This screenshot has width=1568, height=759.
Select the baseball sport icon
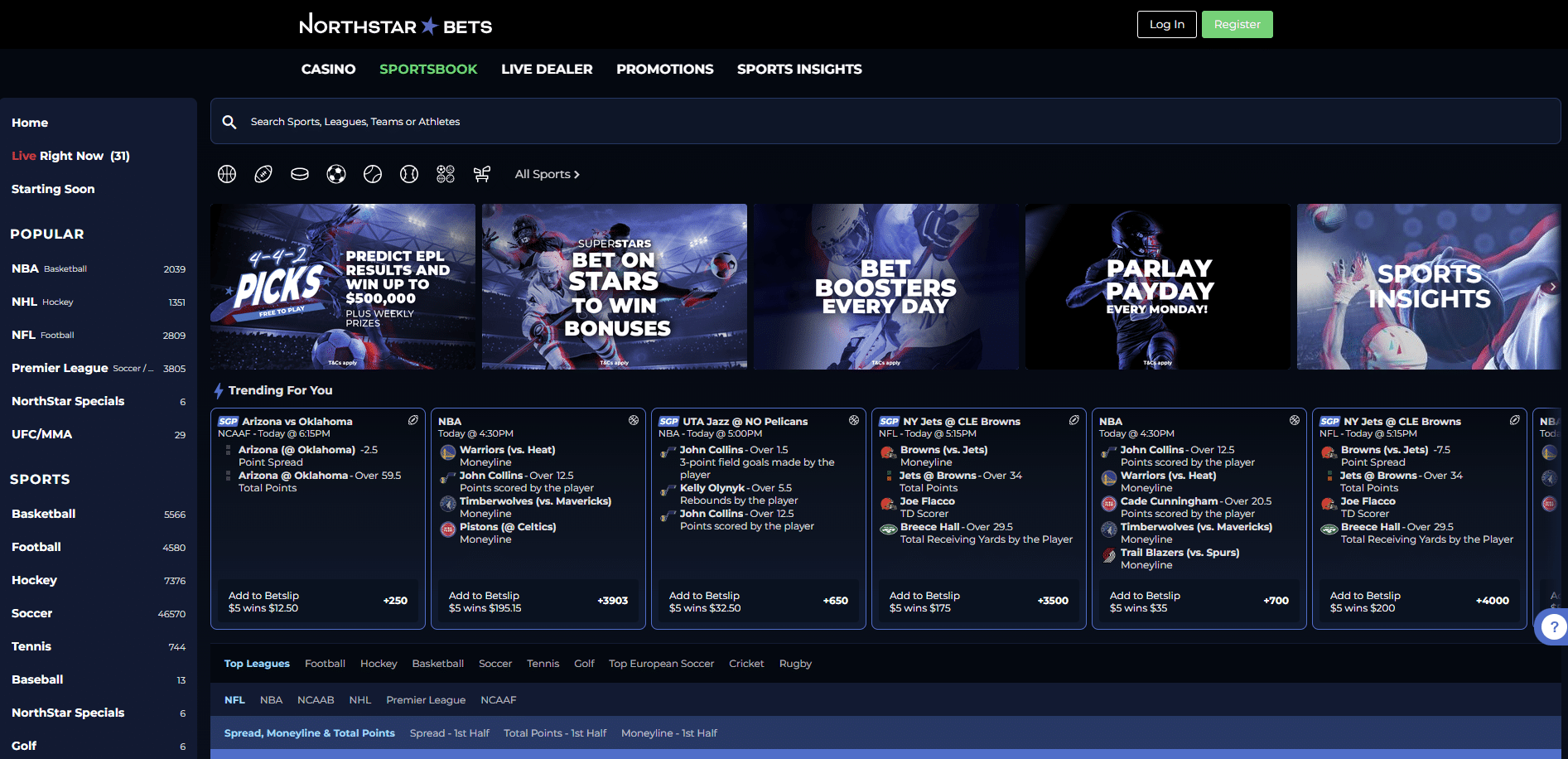point(409,174)
